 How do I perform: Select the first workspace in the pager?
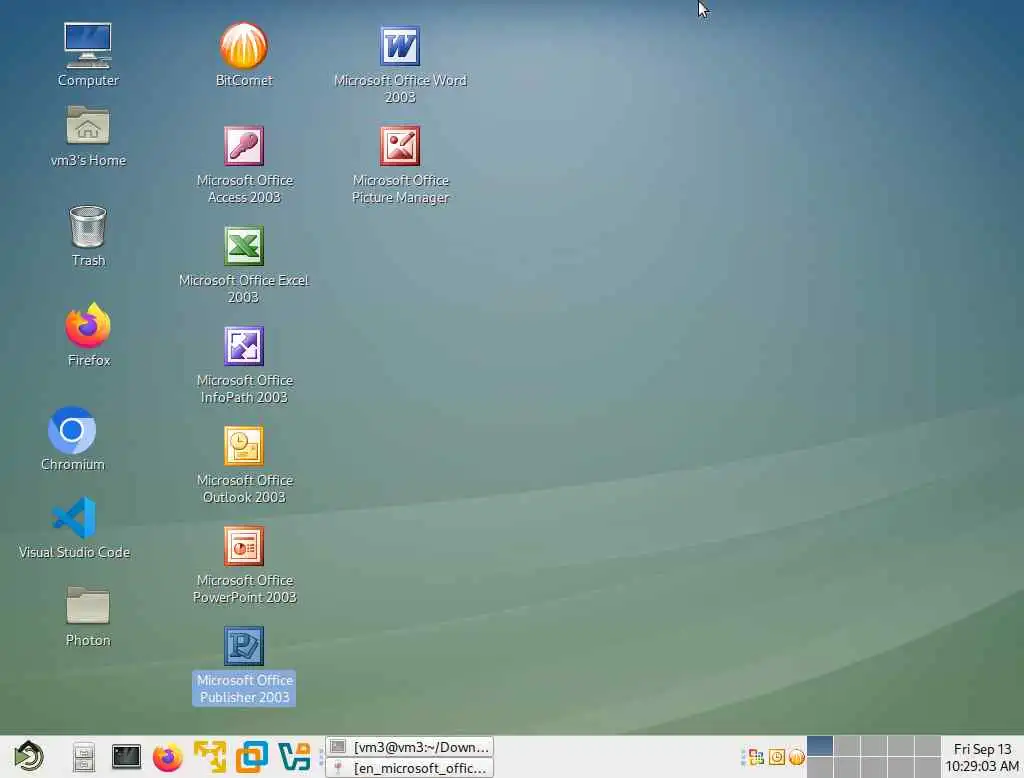click(820, 746)
